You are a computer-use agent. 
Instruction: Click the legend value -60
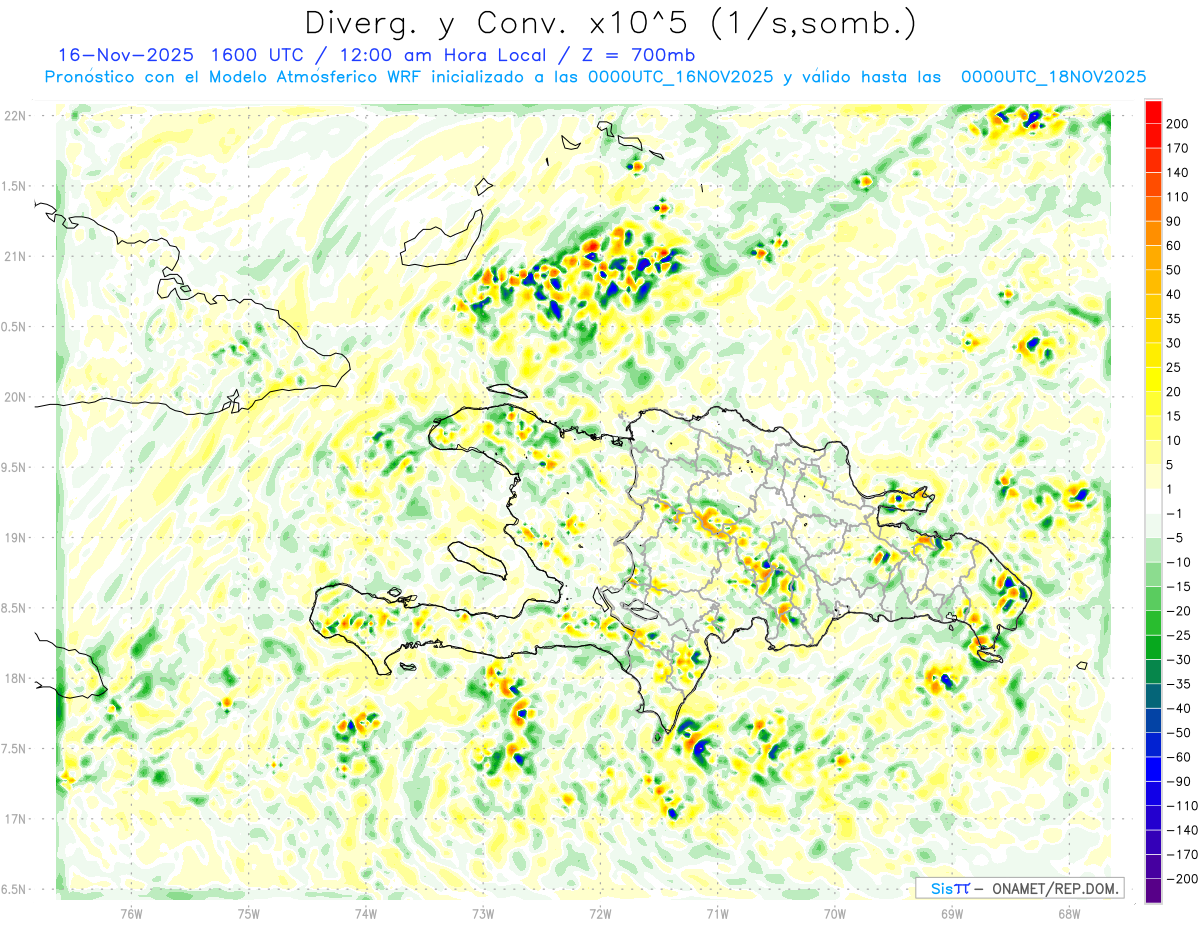[x=1179, y=757]
